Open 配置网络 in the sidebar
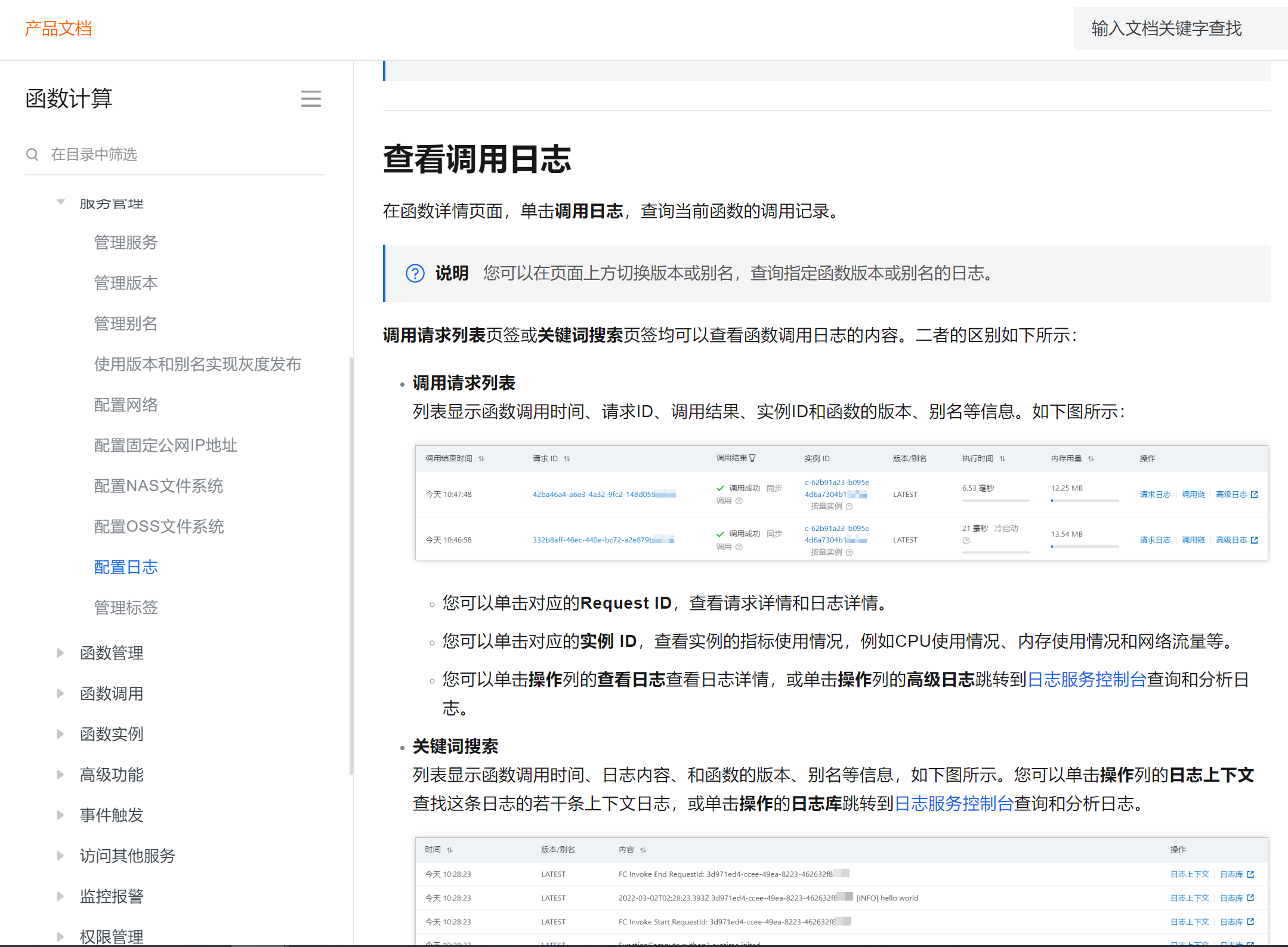The image size is (1288, 947). pos(126,405)
